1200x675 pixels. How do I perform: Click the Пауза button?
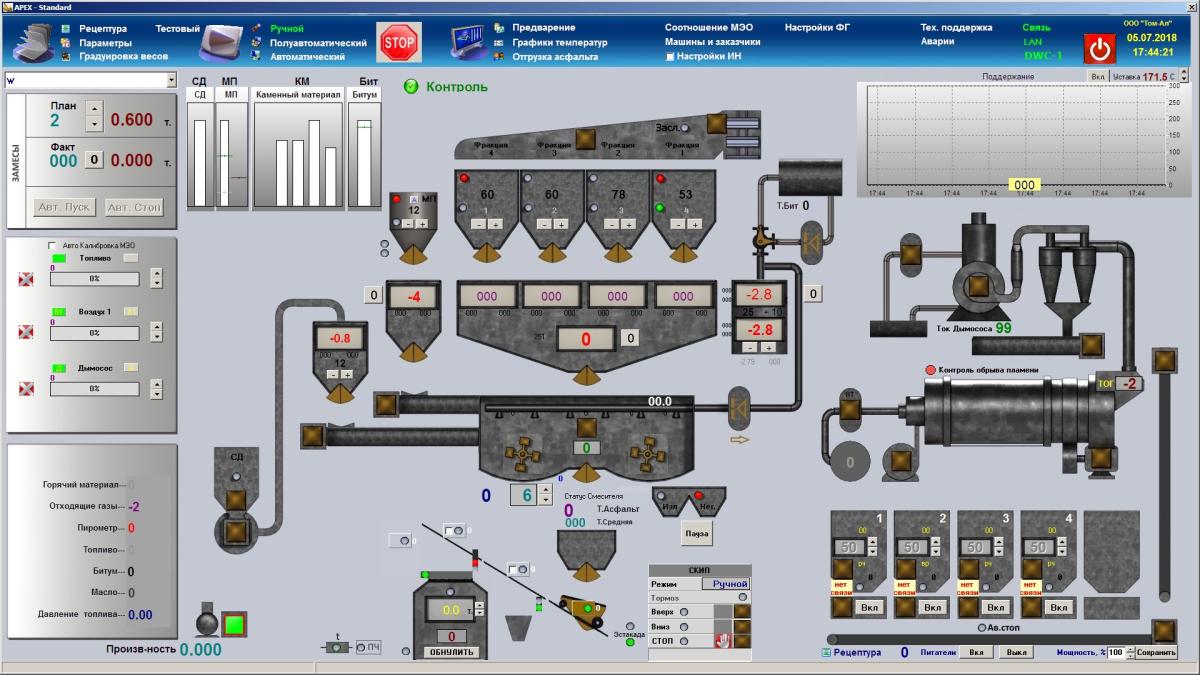point(696,534)
